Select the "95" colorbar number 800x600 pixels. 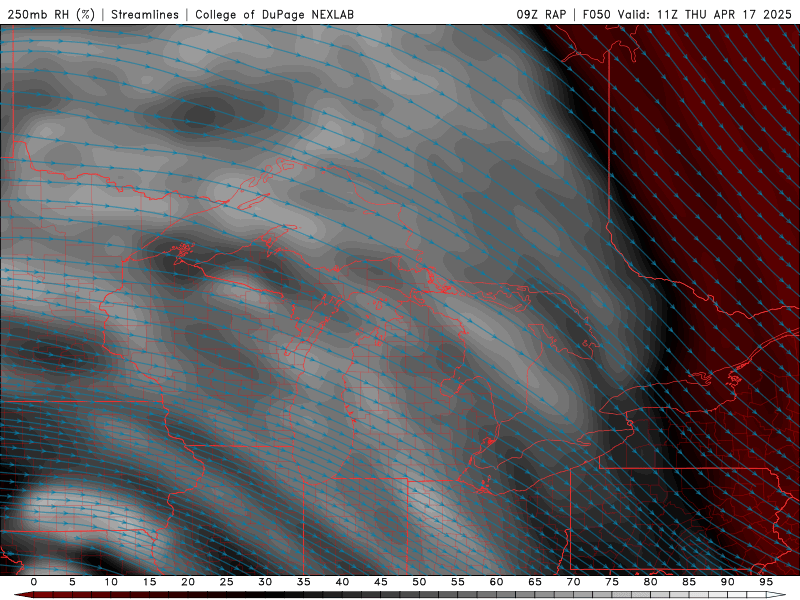[766, 582]
